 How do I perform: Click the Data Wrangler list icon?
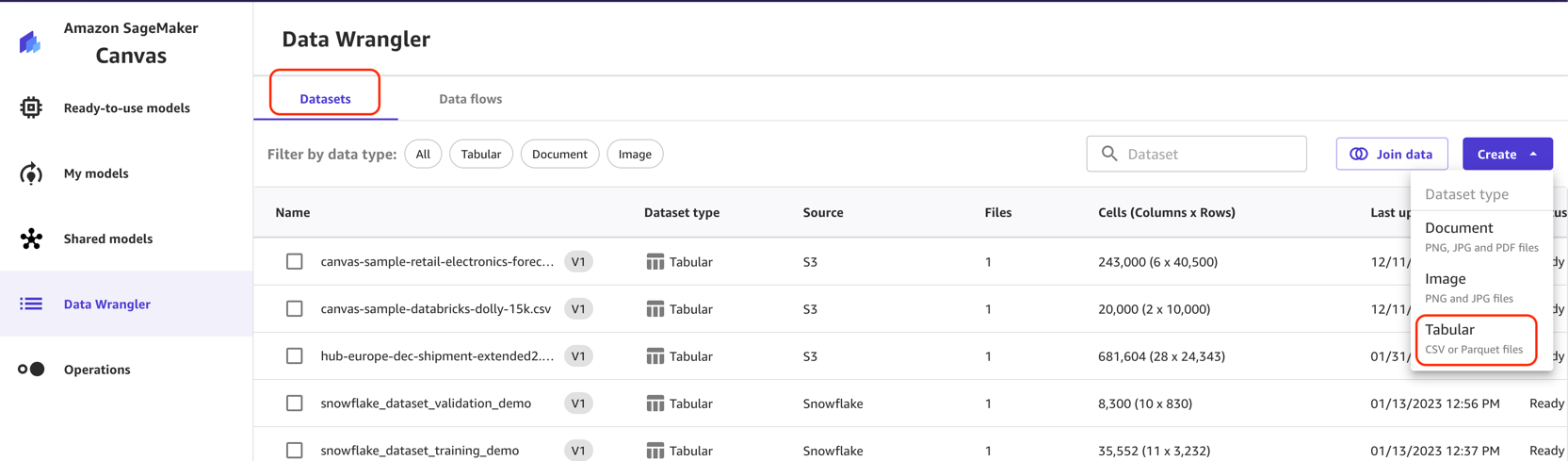31,304
